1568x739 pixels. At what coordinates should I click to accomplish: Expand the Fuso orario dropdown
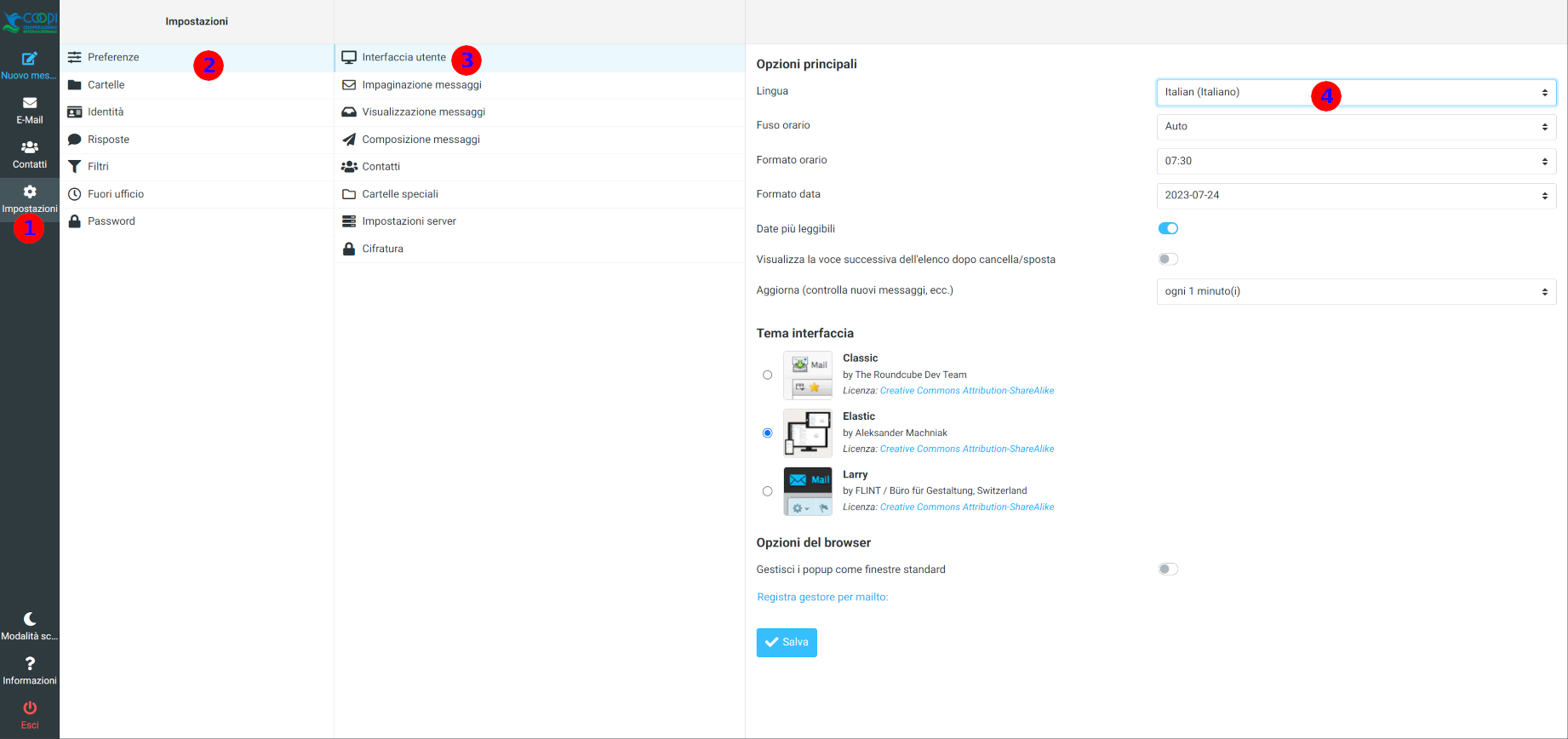point(1355,127)
